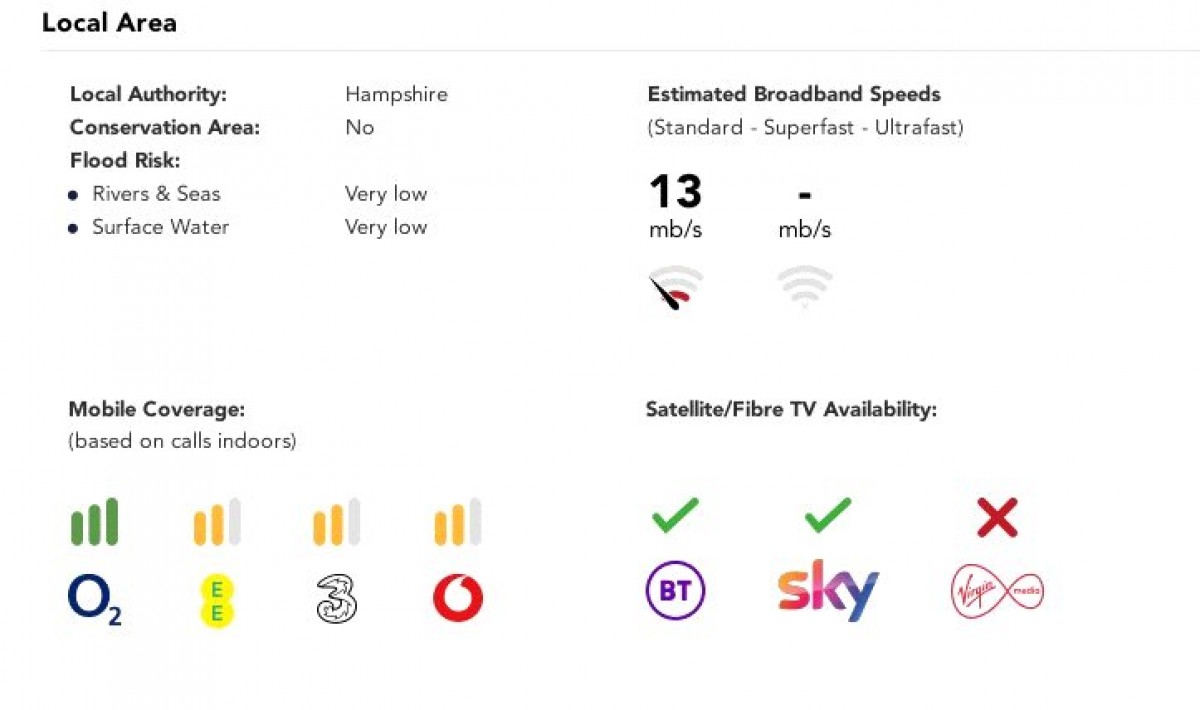The image size is (1200, 710).
Task: Click the green O2 signal bars
Action: click(x=94, y=522)
